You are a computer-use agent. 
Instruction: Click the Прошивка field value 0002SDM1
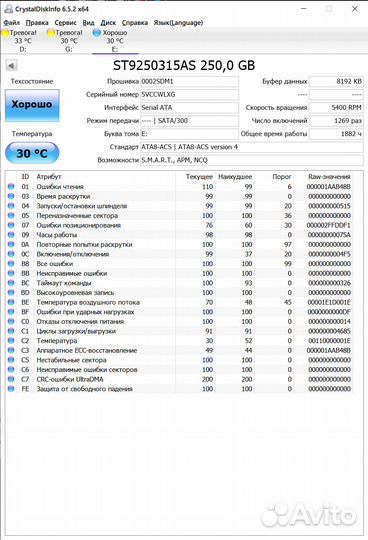(189, 82)
